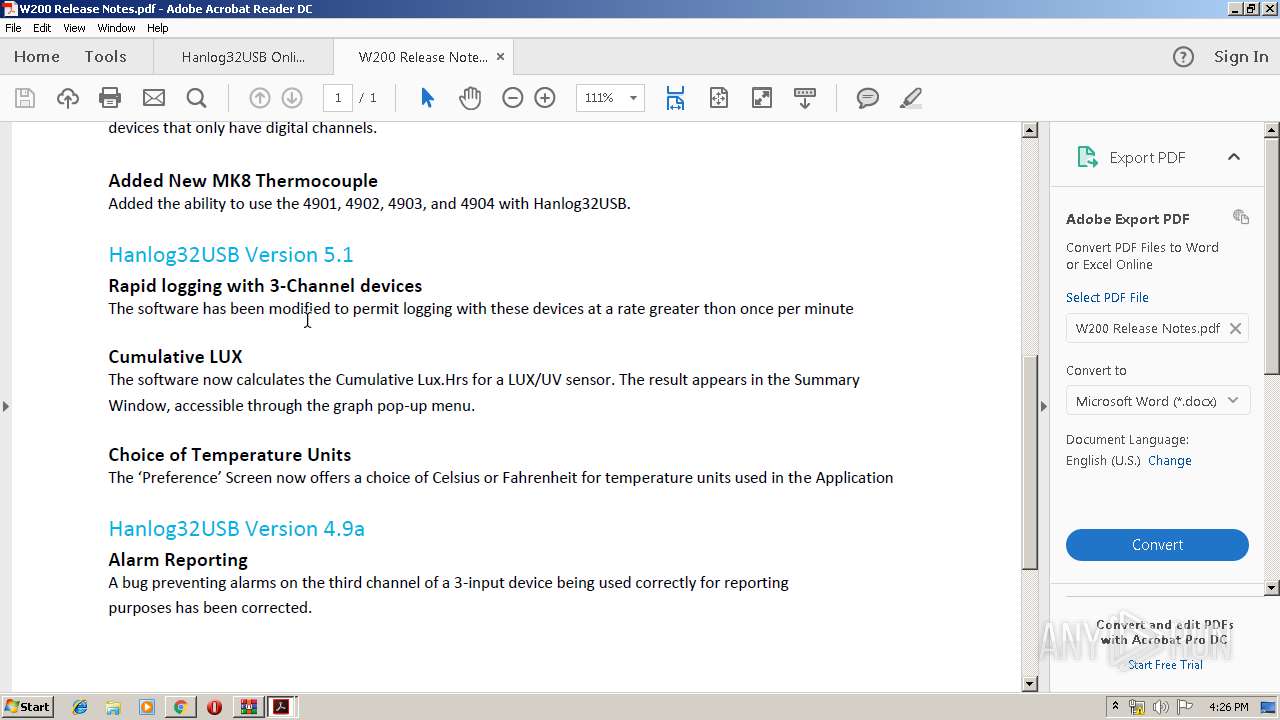This screenshot has width=1280, height=720.
Task: Activate the Hand pan tool
Action: (x=470, y=98)
